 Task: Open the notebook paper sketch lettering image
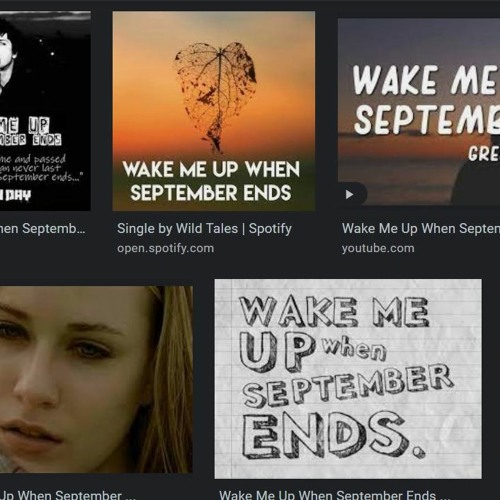pyautogui.click(x=348, y=379)
